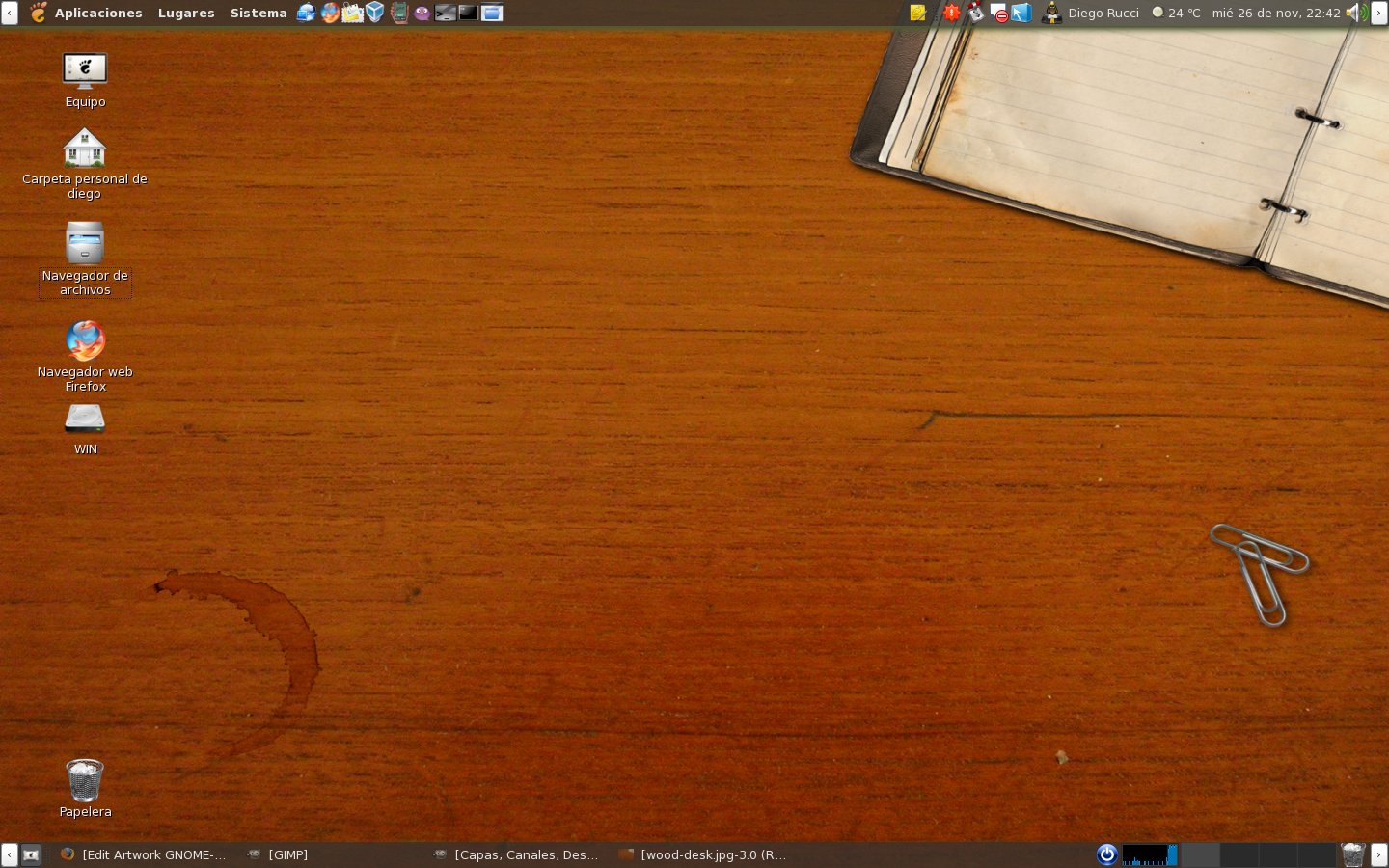The image size is (1389, 868).
Task: Open the terminal launcher with prompt symbol
Action: pyautogui.click(x=445, y=13)
